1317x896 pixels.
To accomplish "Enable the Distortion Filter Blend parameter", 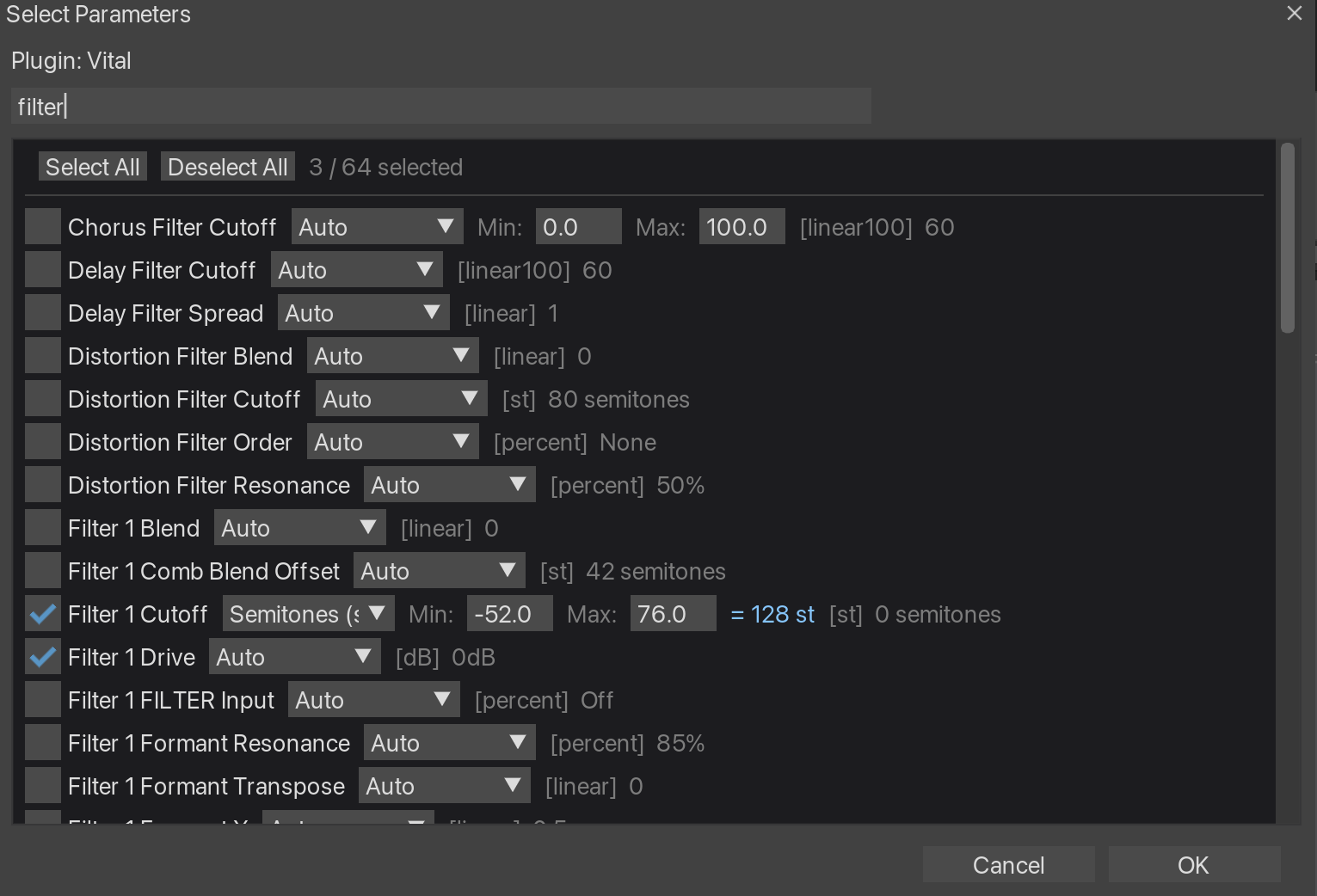I will (43, 355).
